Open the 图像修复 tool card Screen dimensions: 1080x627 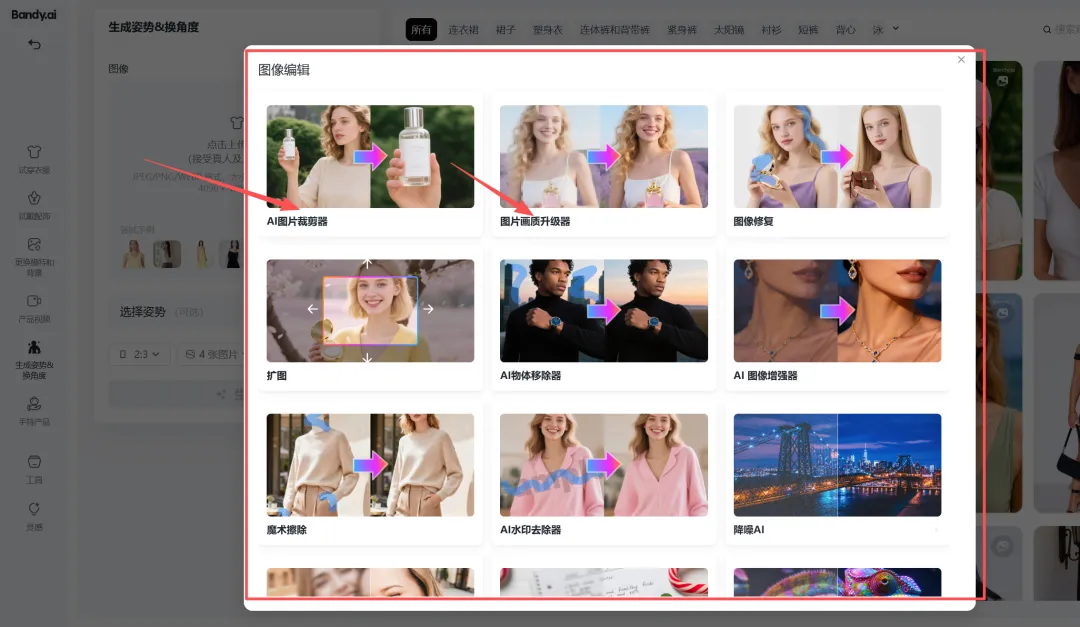click(x=837, y=167)
